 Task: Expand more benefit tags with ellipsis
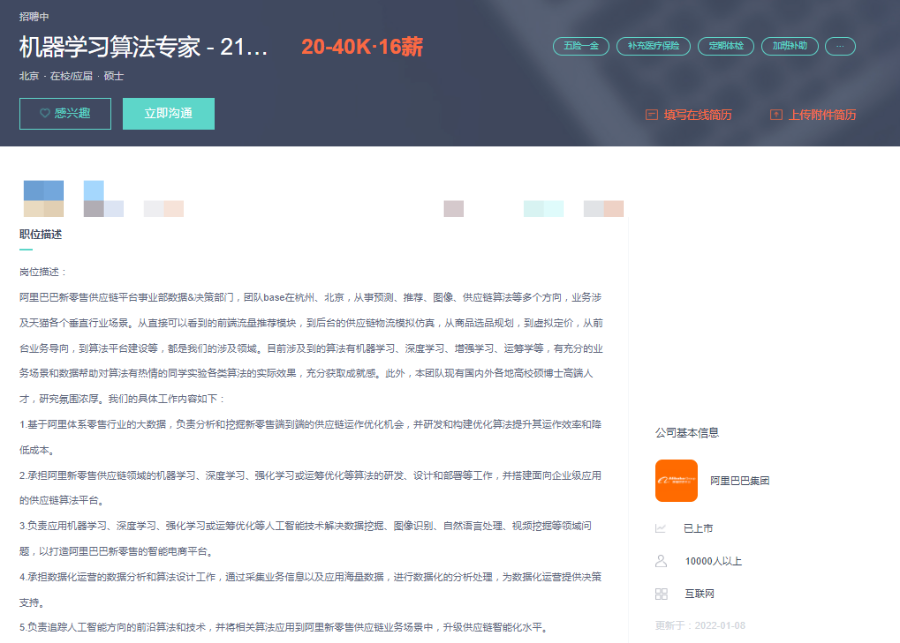(840, 46)
